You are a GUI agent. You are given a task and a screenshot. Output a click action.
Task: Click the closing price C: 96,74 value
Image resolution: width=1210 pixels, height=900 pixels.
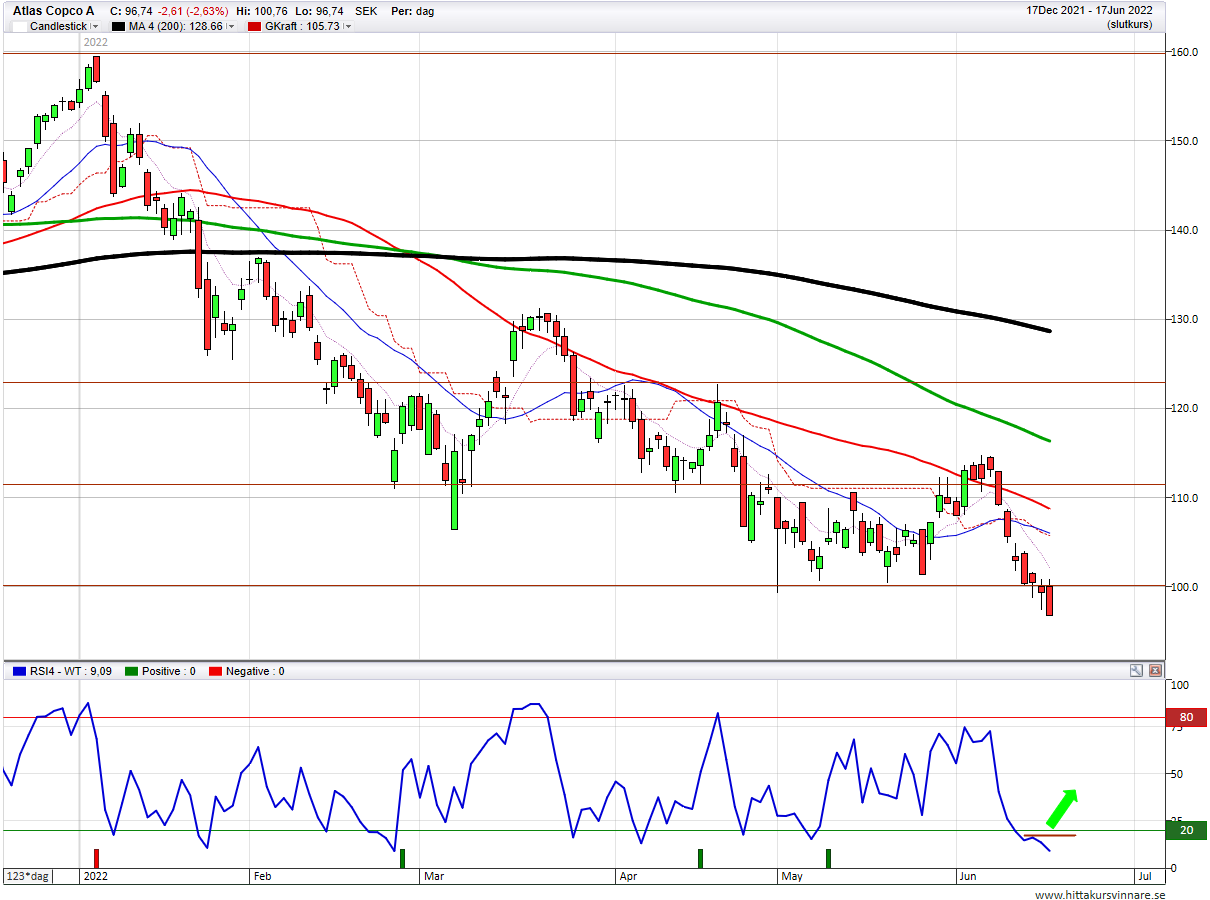[x=131, y=11]
